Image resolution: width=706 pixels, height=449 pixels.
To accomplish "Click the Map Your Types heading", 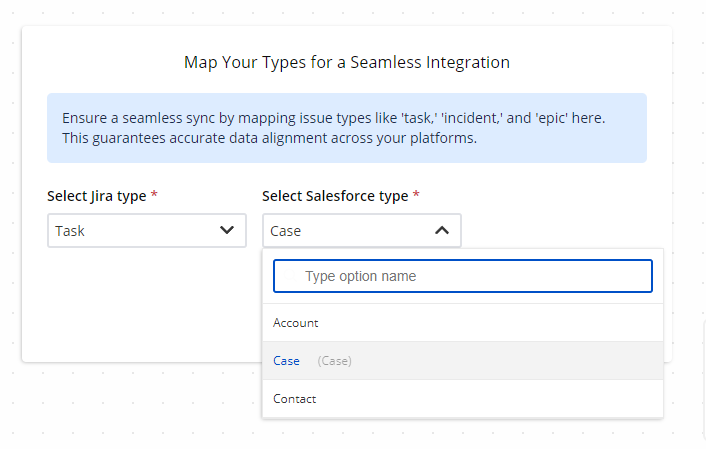I will pyautogui.click(x=347, y=62).
